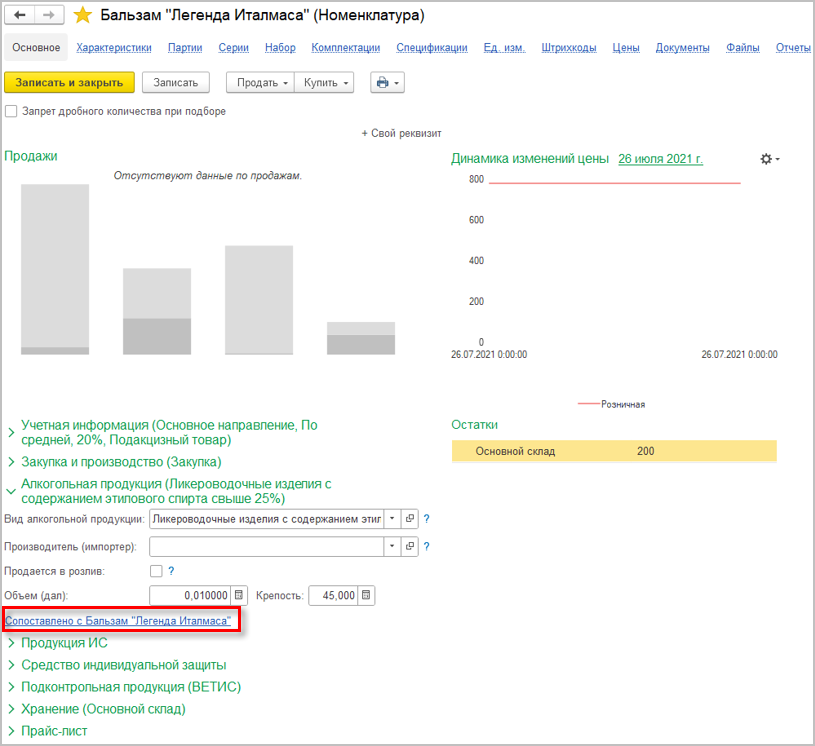Switch to the Характеристики tab

[x=114, y=47]
